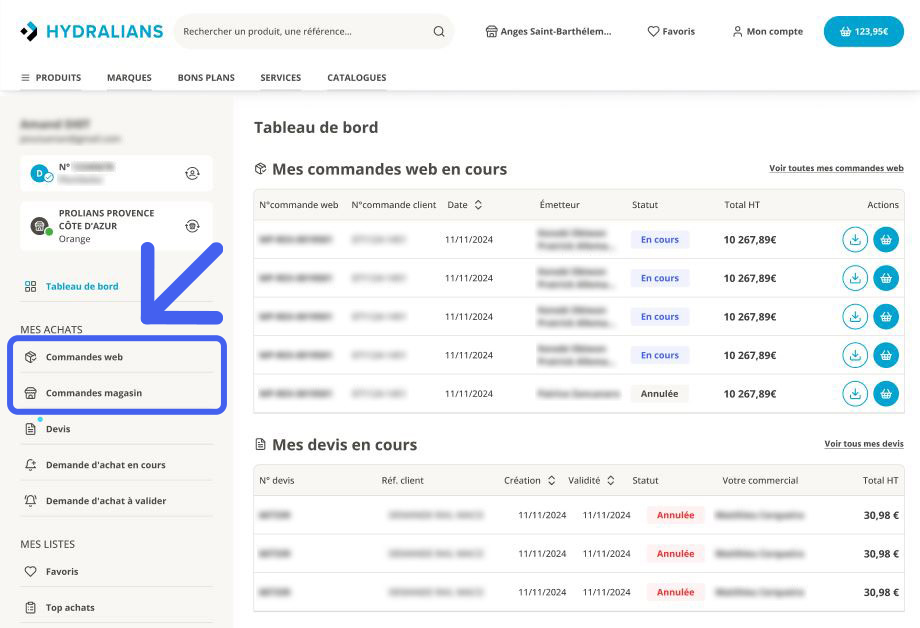920x628 pixels.
Task: Click the Émetteur column header
Action: (x=560, y=205)
